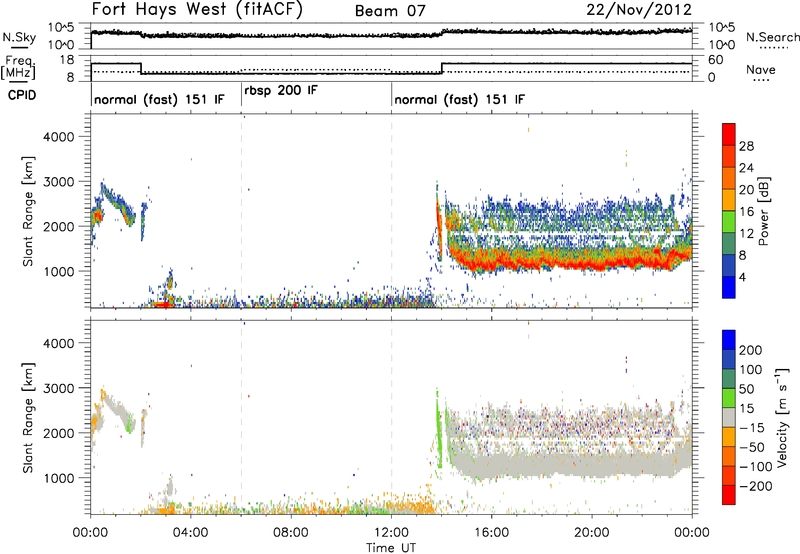This screenshot has height=554, width=800.
Task: Click the date '22/Nov/2012'
Action: tap(639, 10)
